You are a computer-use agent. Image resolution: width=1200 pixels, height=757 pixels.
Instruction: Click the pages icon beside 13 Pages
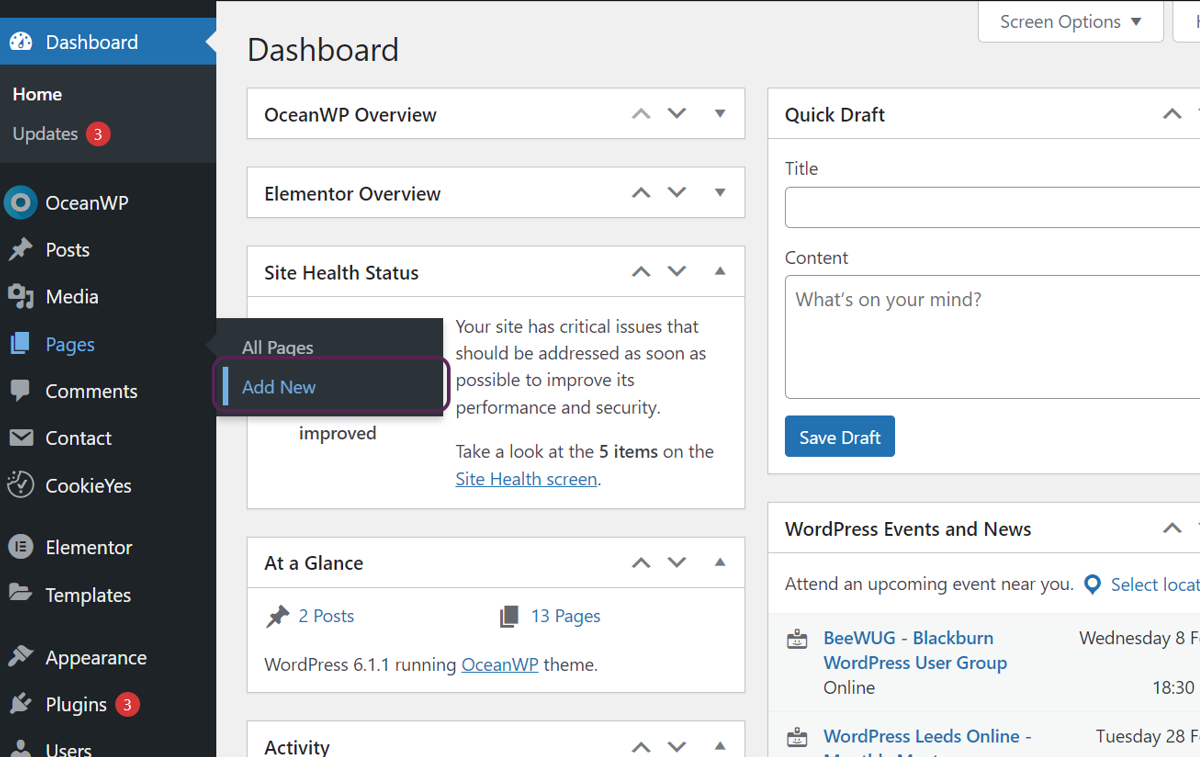(510, 617)
